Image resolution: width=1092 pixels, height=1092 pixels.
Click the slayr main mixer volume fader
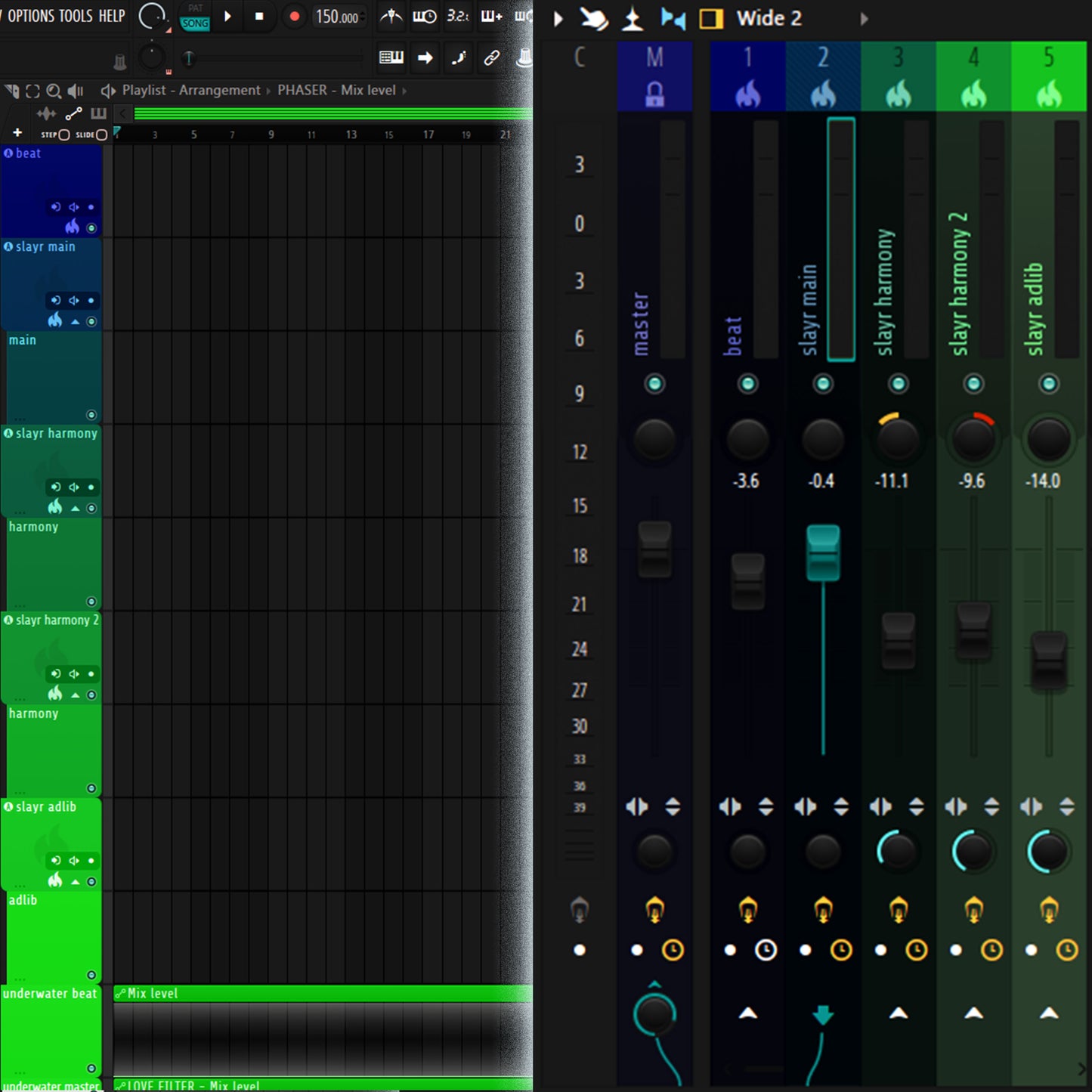(823, 553)
